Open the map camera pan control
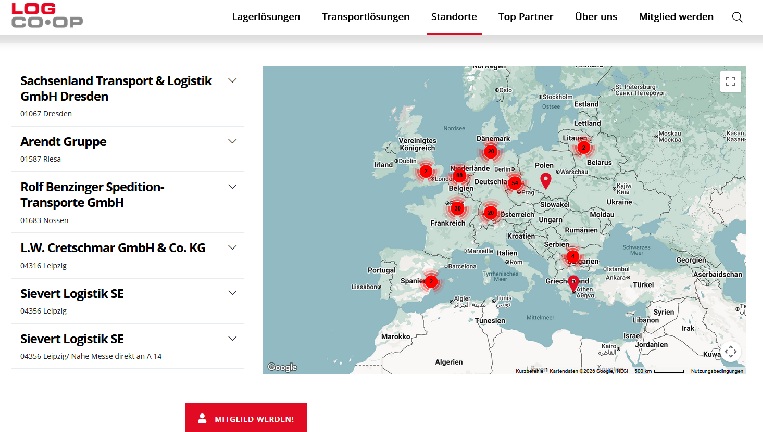Screen dimensions: 763x432 tap(730, 351)
